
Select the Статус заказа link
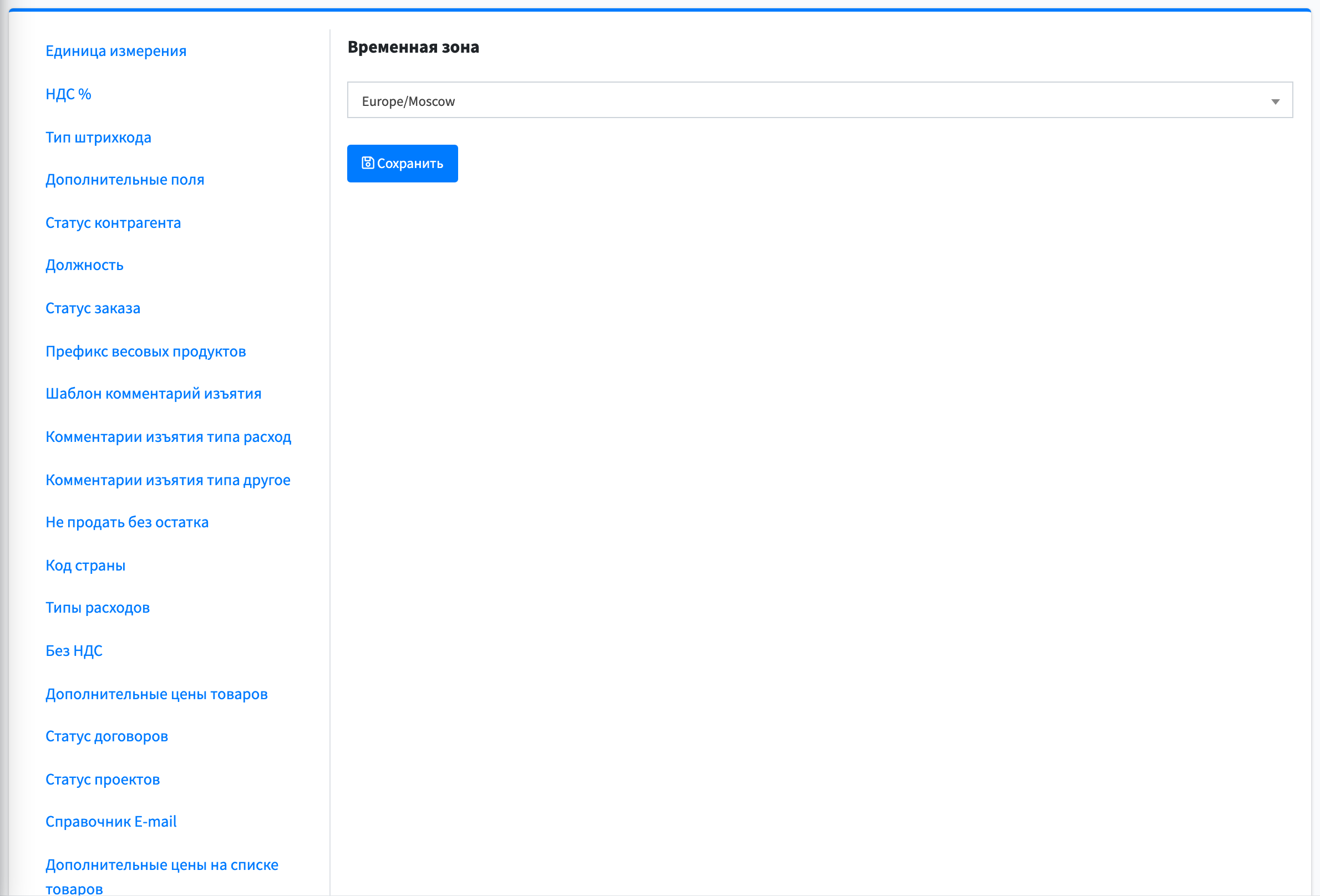point(93,308)
